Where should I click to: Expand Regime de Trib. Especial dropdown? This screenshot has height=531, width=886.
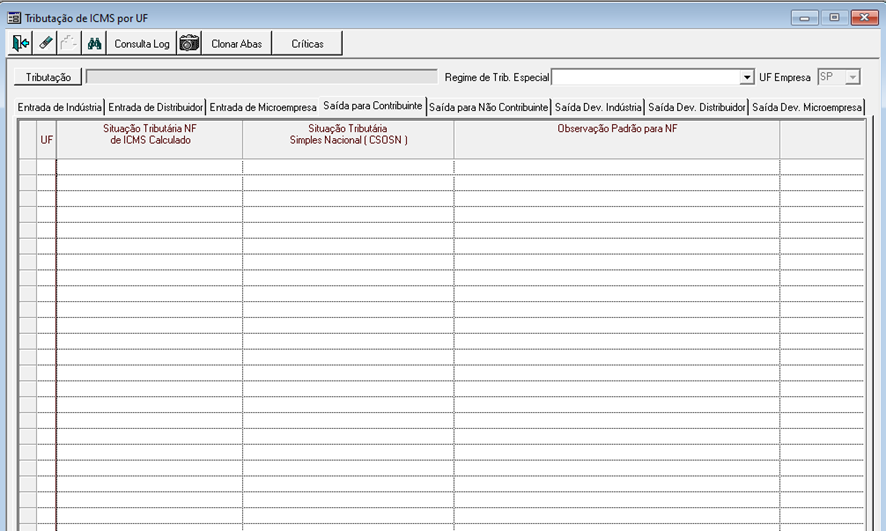tap(746, 77)
